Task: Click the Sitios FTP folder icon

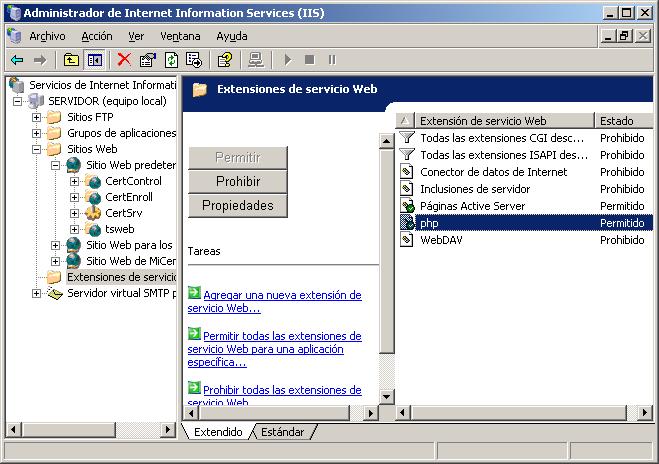Action: [x=54, y=117]
